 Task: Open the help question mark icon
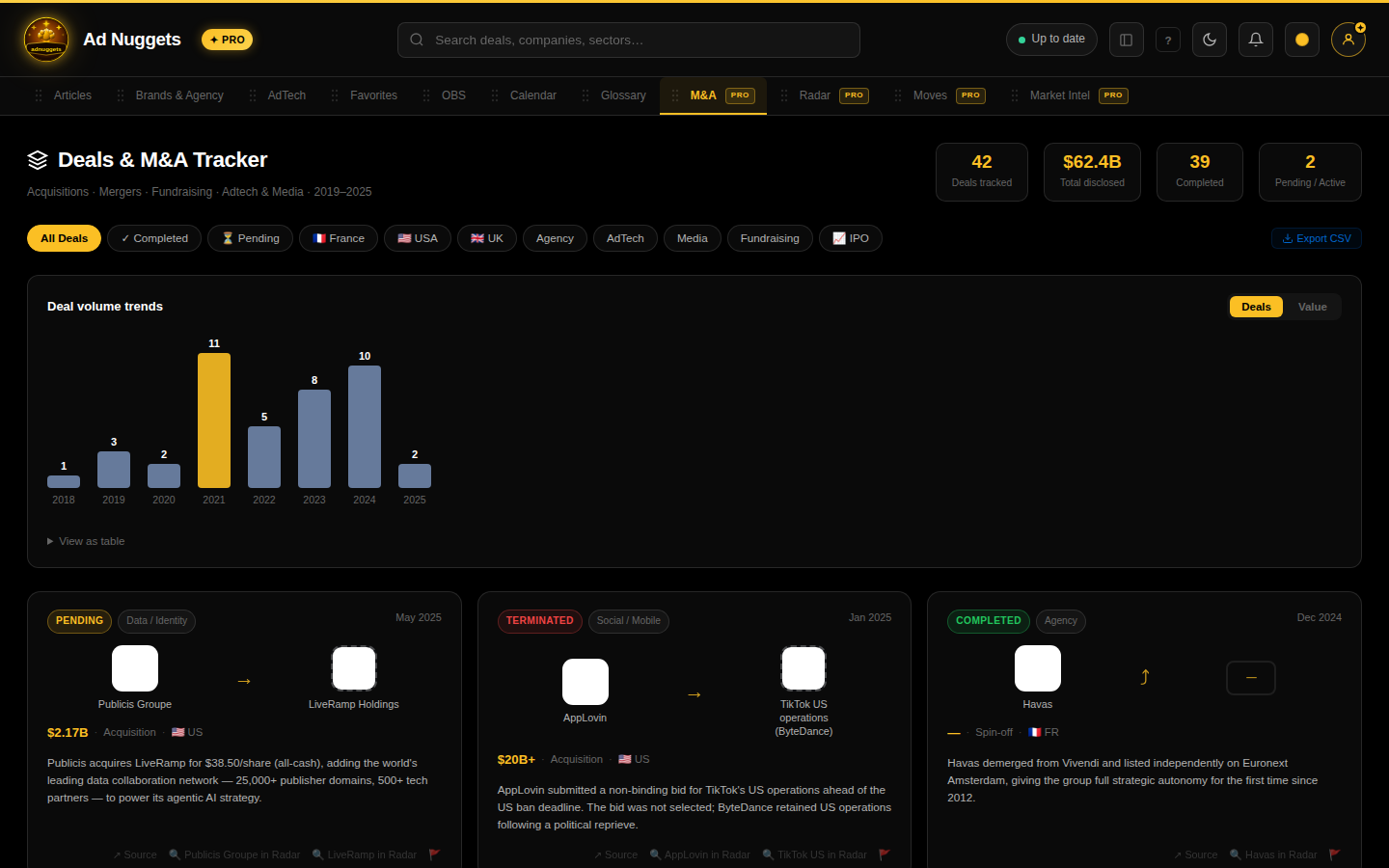tap(1168, 40)
